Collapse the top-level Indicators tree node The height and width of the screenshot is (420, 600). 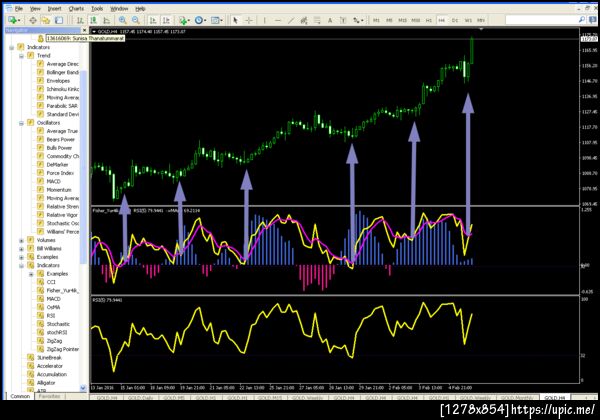(11, 47)
